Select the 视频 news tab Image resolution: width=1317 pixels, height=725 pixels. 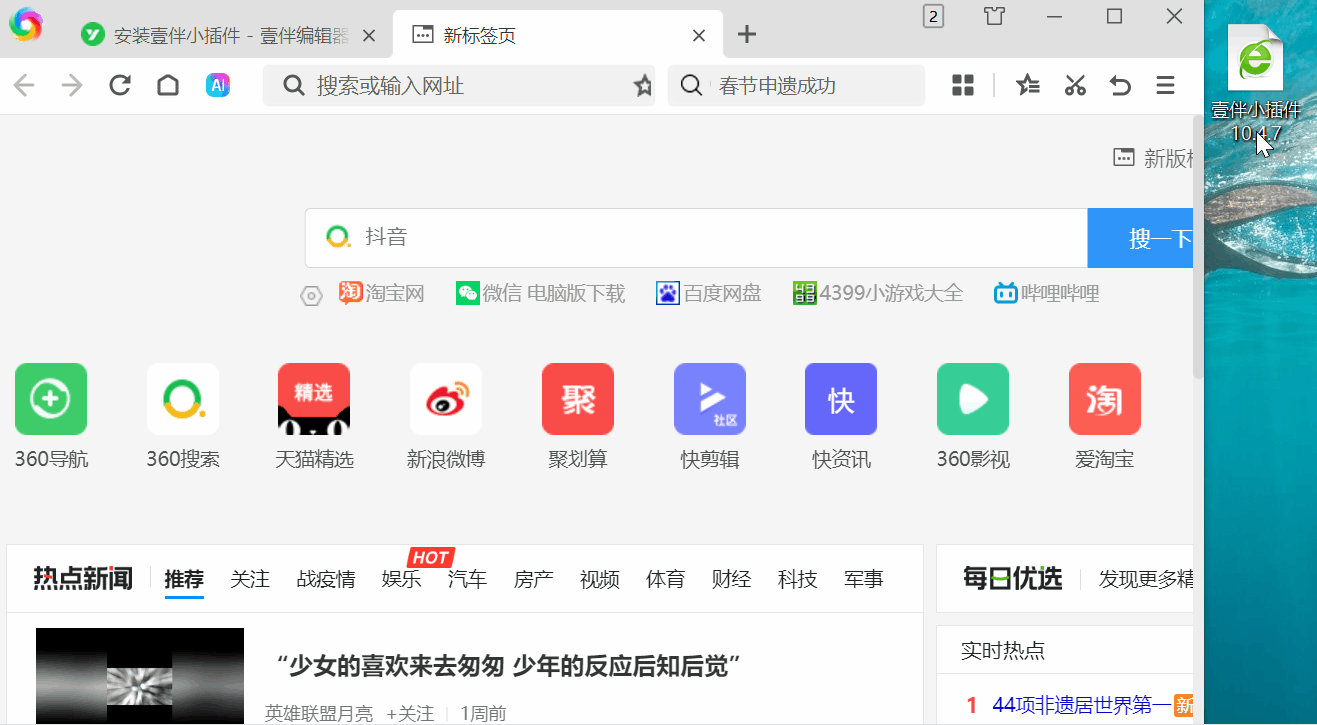pos(600,578)
